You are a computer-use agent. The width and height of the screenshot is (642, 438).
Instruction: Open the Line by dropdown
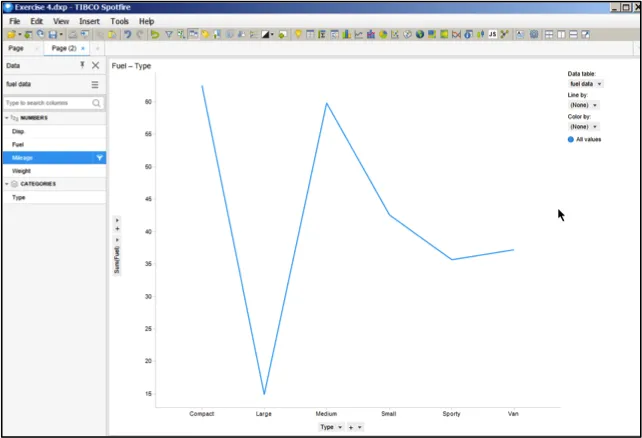584,105
